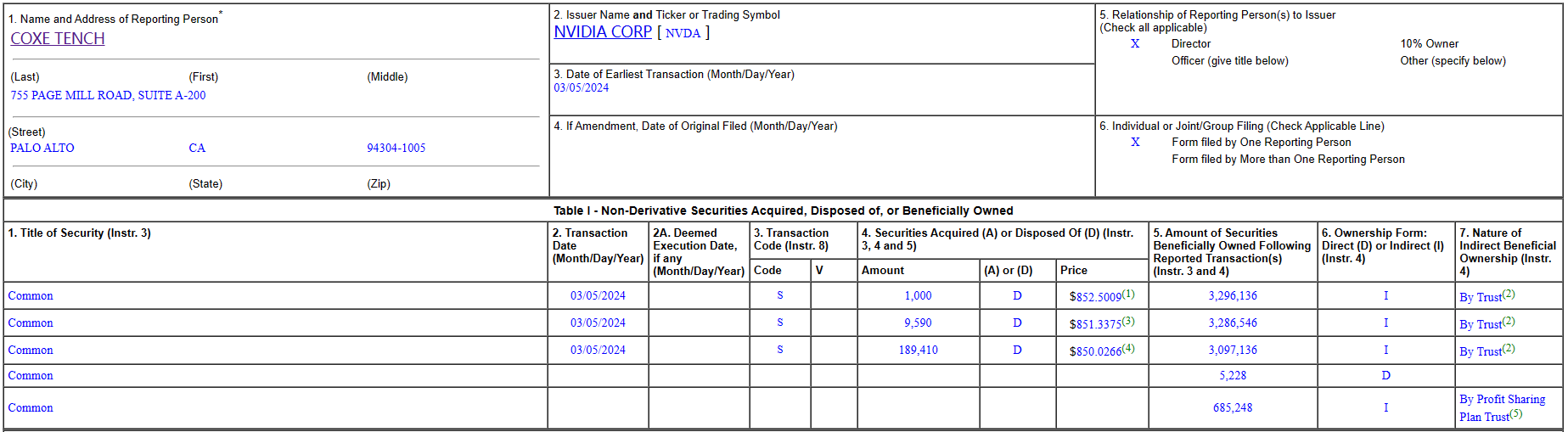Open the NVIDIA CORP issuer link
Screen dimensions: 1568x432
[x=603, y=32]
